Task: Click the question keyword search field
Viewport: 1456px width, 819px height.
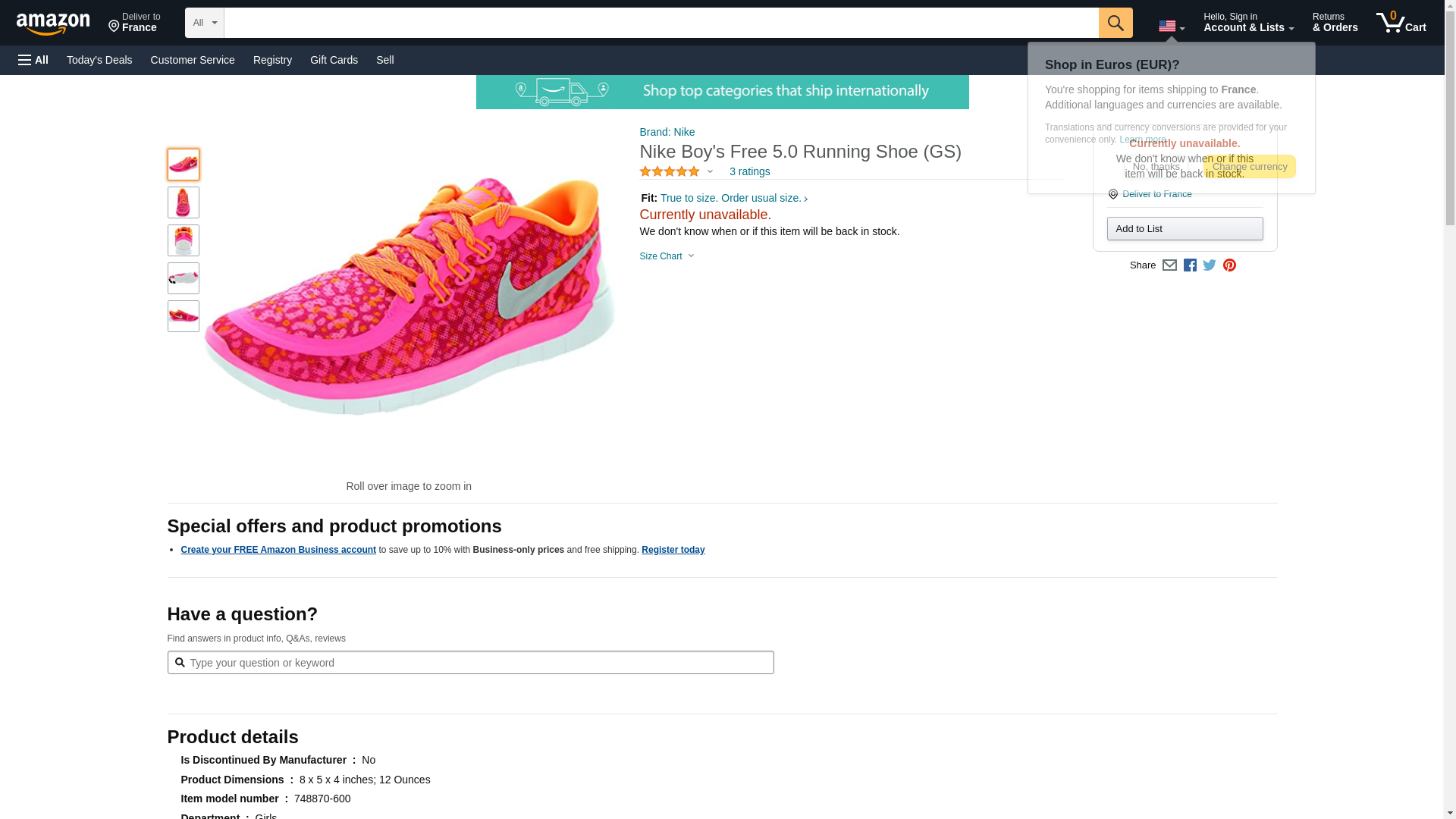Action: point(470,663)
